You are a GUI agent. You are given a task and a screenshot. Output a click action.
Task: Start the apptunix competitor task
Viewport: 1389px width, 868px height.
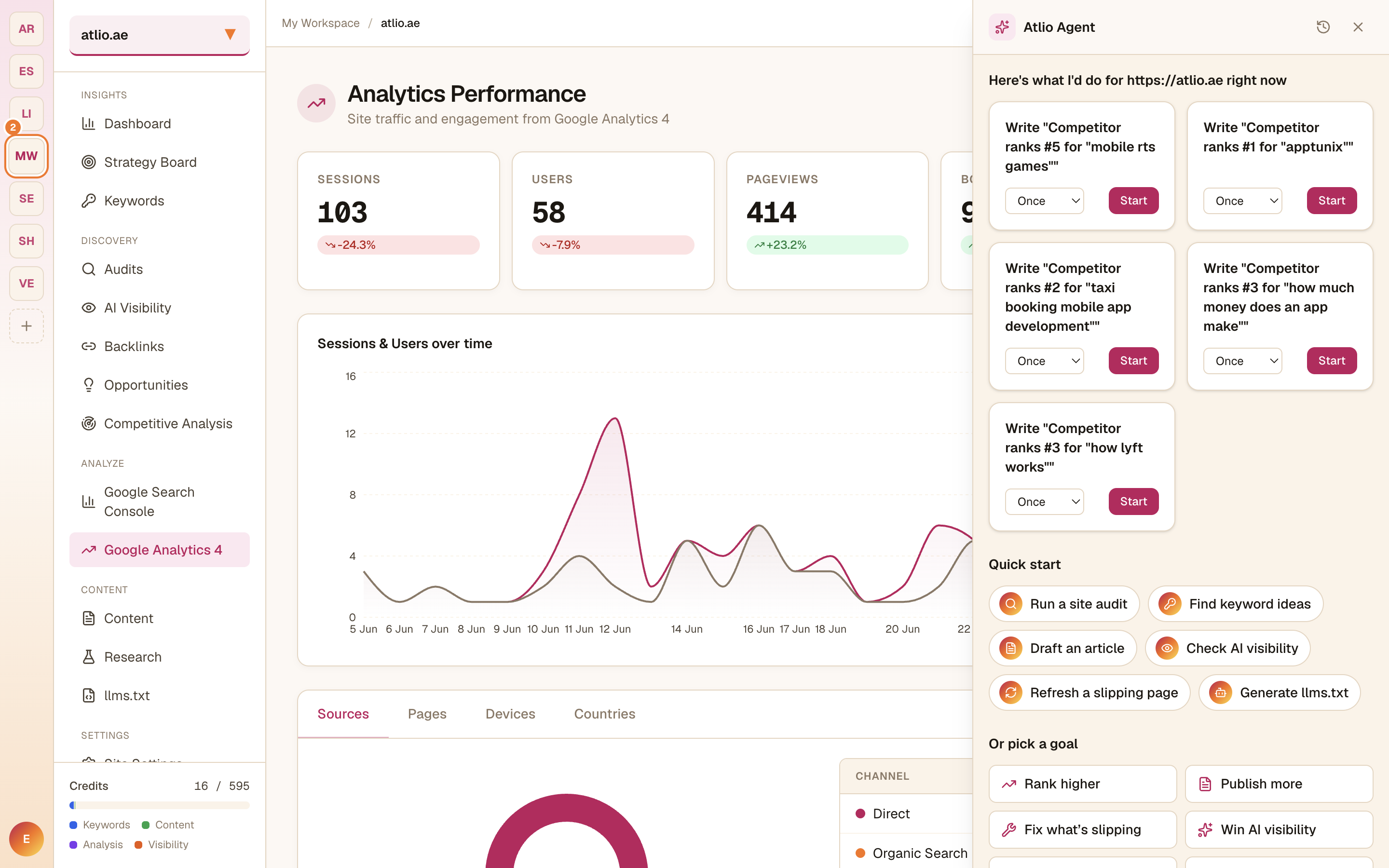point(1332,201)
